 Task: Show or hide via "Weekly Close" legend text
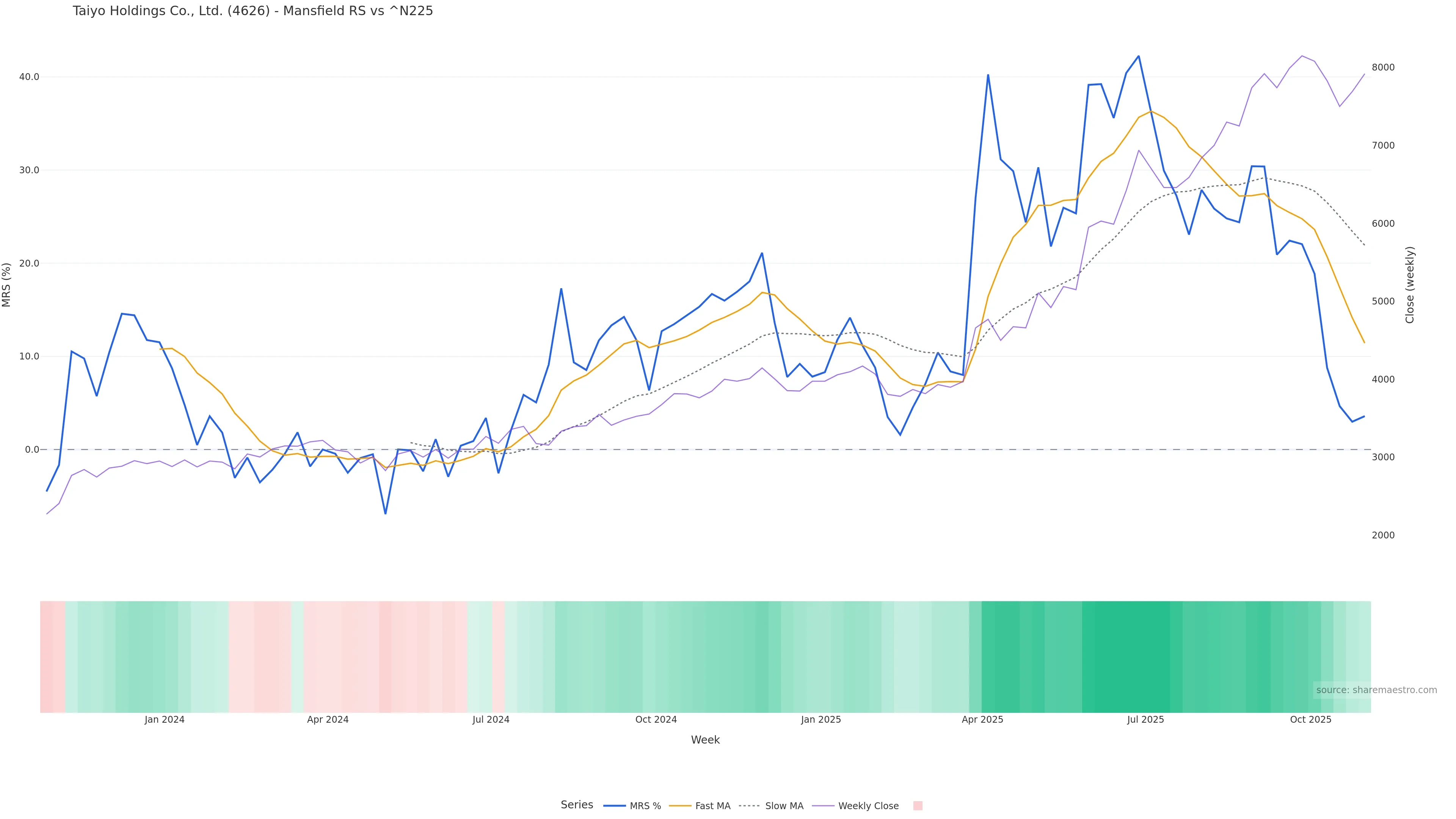[868, 806]
